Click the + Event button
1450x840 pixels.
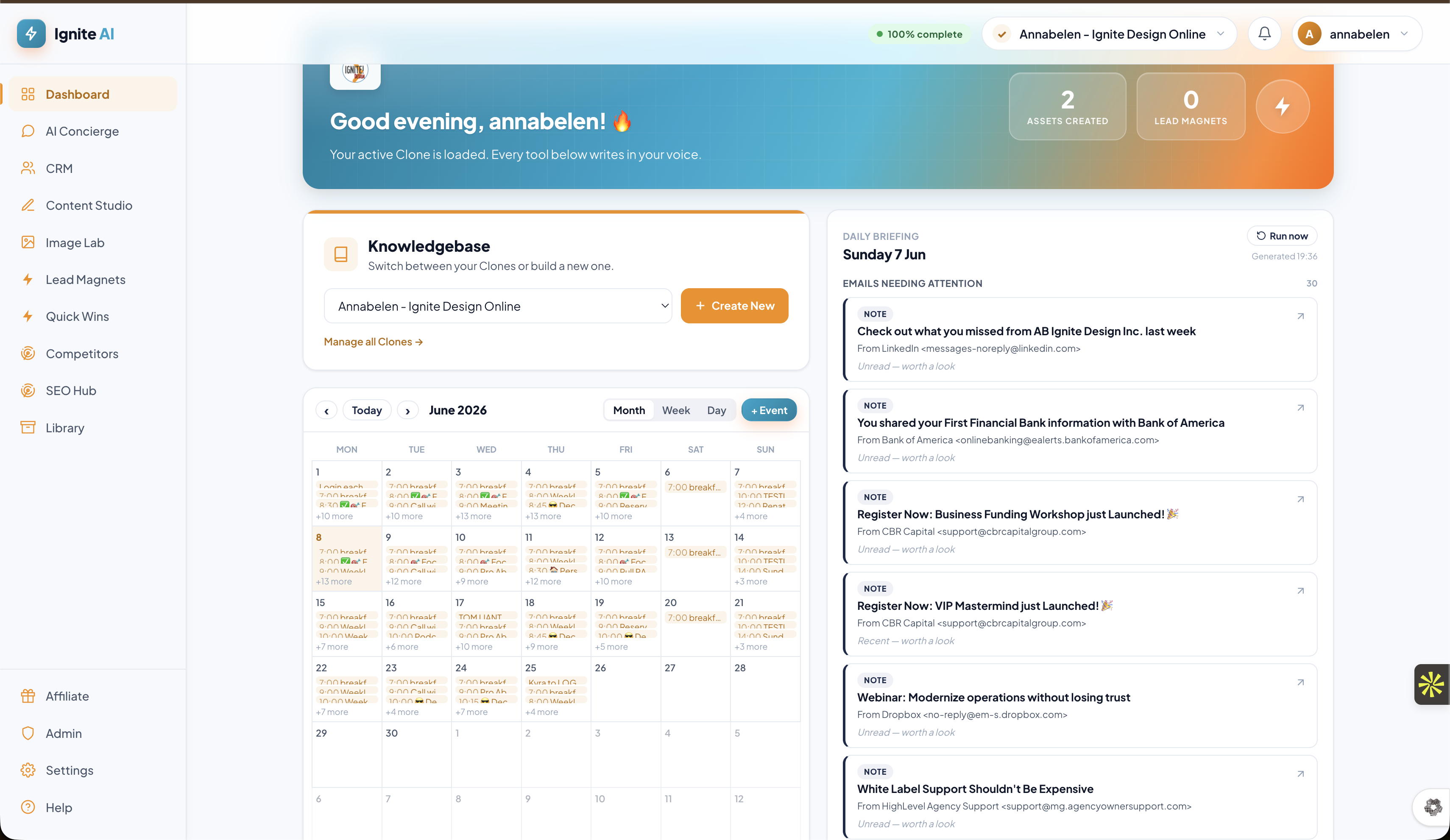tap(769, 410)
